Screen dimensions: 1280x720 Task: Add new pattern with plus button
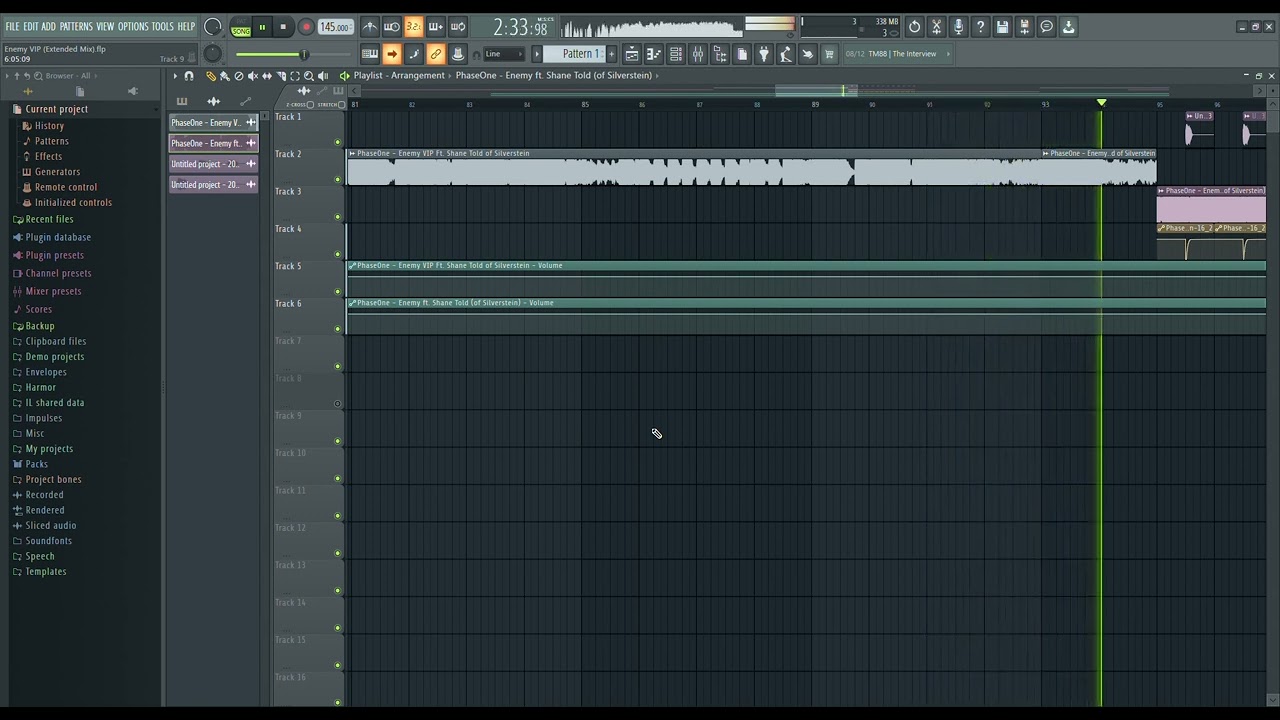(x=611, y=54)
